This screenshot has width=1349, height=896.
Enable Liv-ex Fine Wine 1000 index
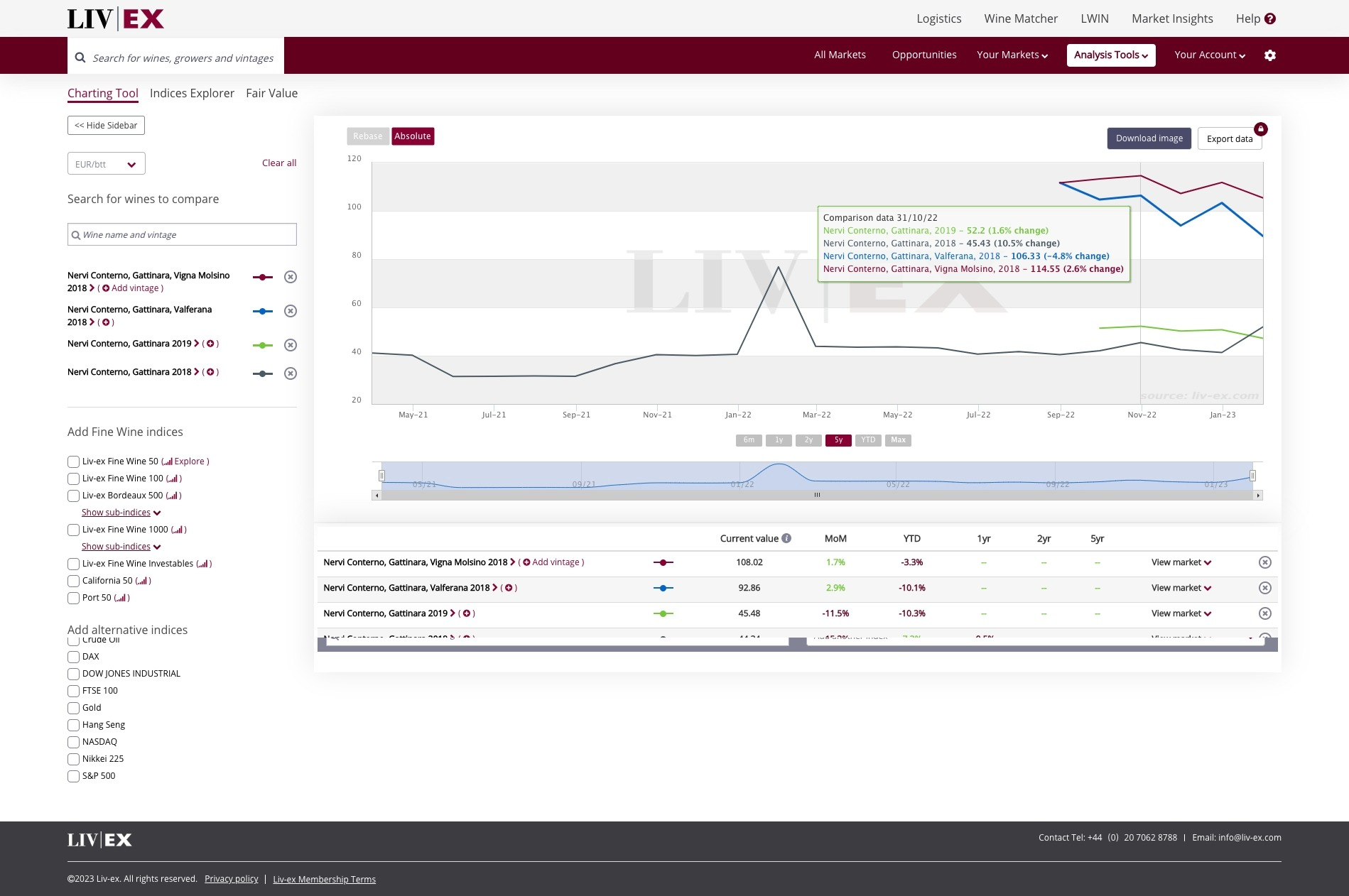click(x=73, y=530)
